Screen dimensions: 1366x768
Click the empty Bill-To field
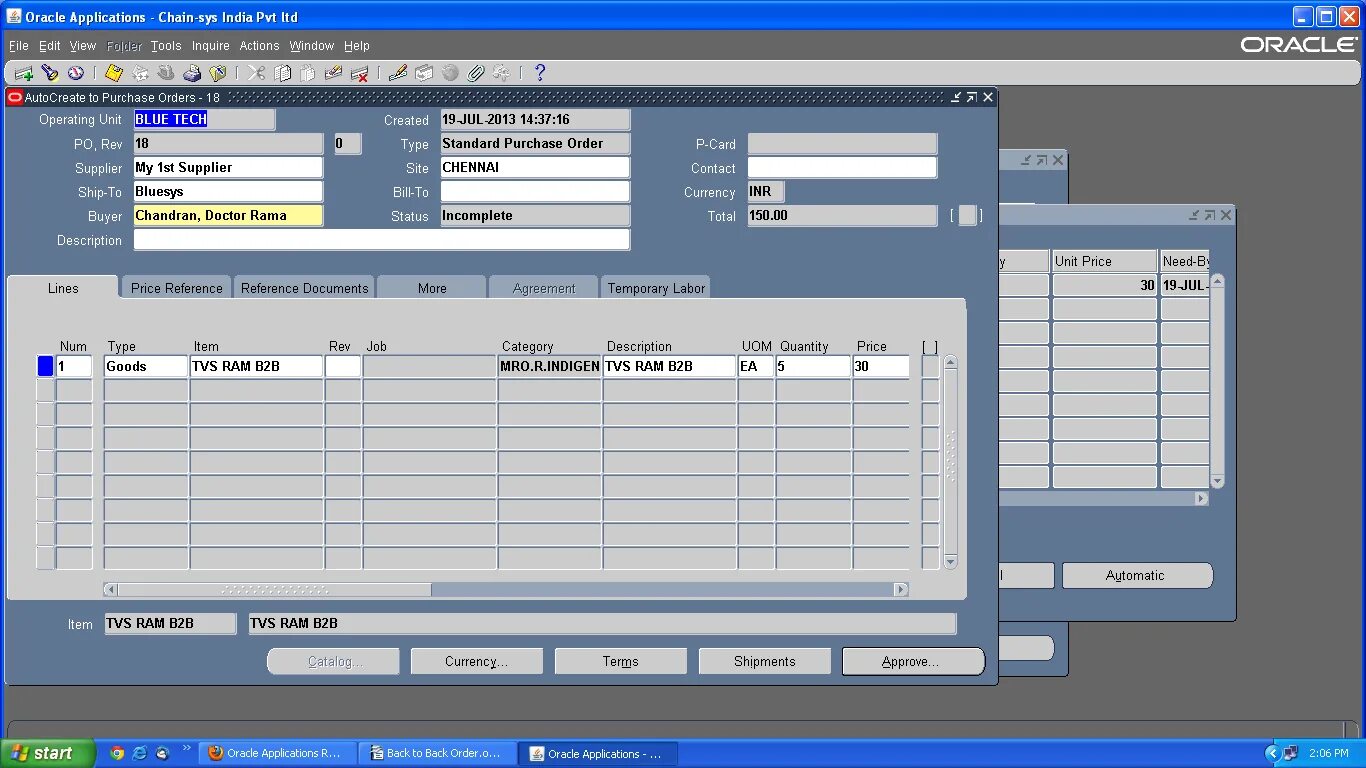pyautogui.click(x=535, y=191)
